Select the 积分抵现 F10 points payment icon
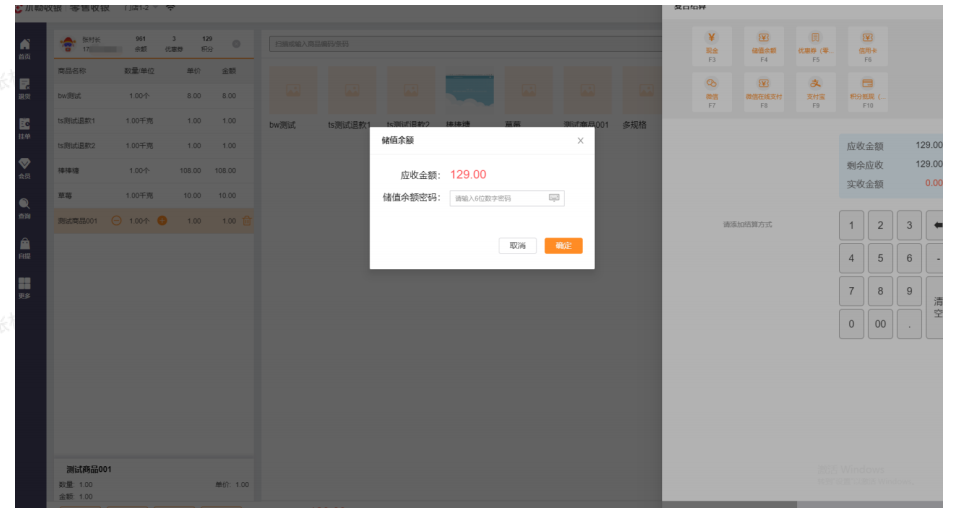958x512 pixels. [868, 92]
